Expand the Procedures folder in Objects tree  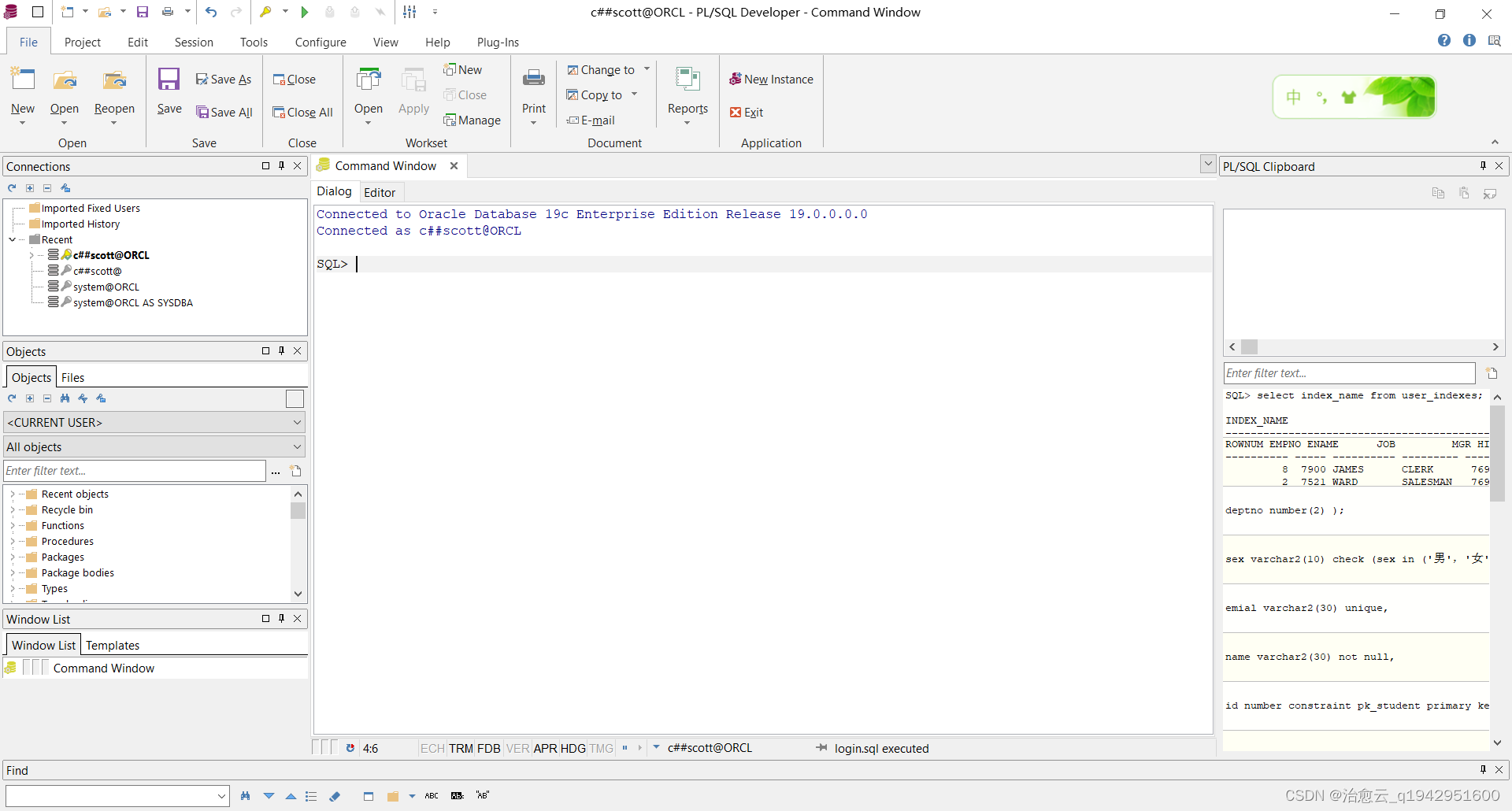[13, 542]
